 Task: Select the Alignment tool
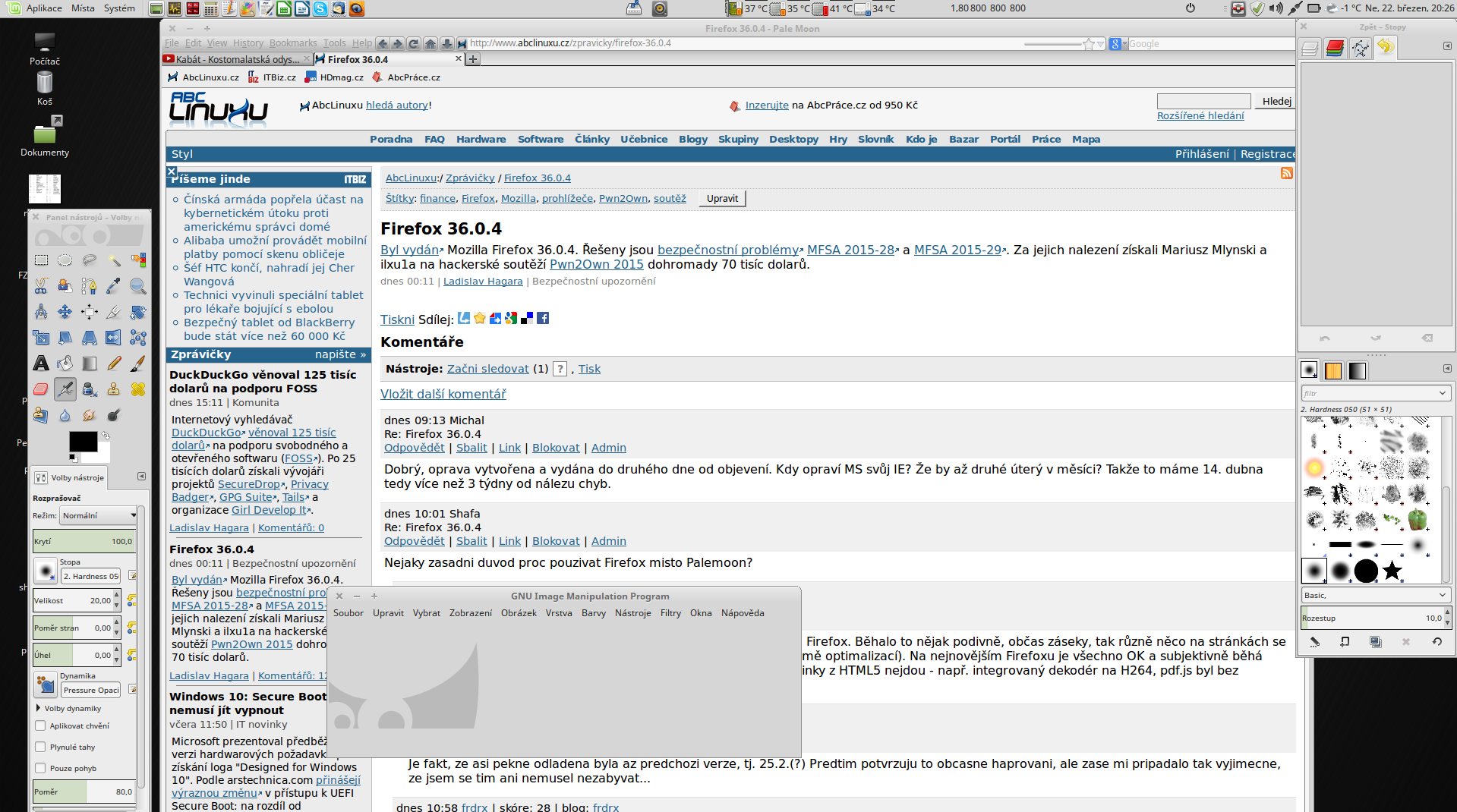pos(90,312)
